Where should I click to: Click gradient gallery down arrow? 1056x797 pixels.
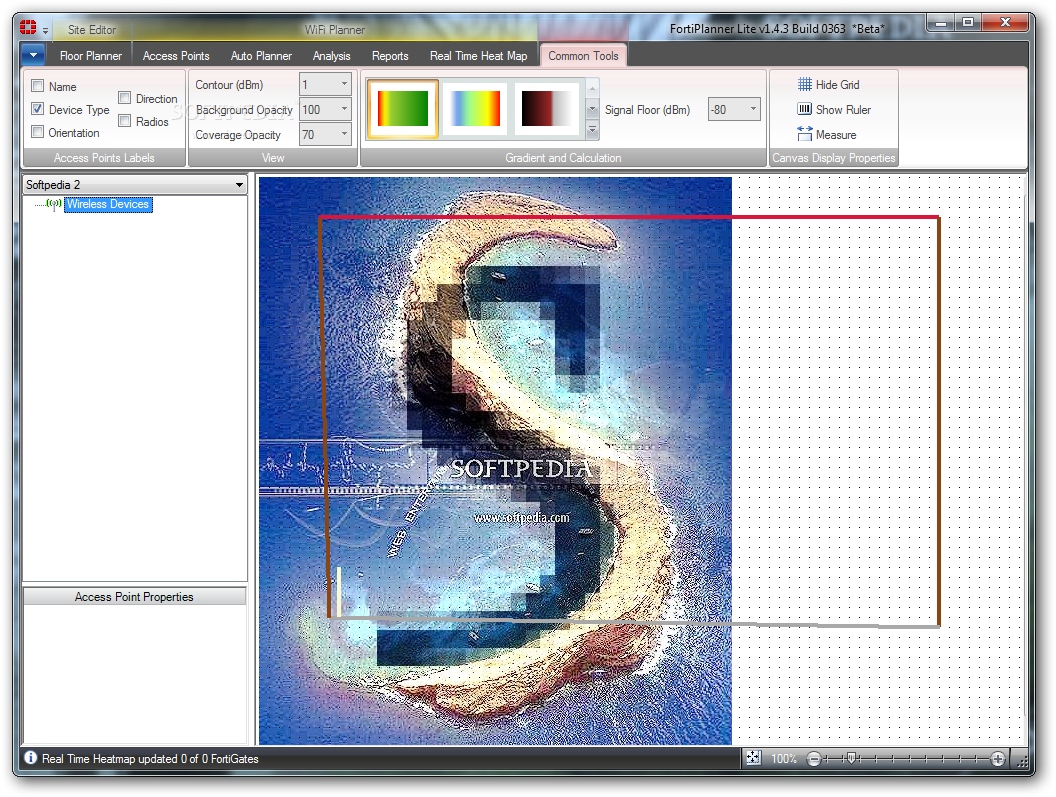tap(593, 108)
